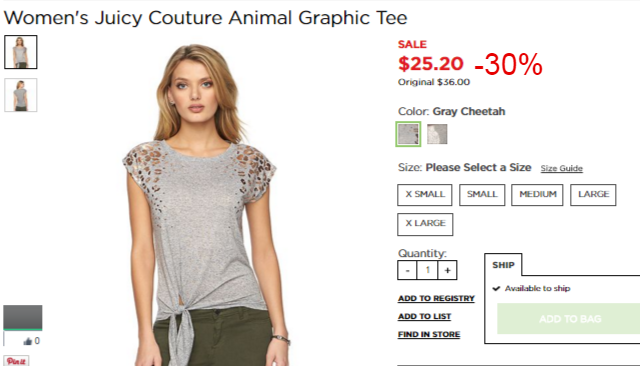This screenshot has width=640, height=366.
Task: Click the ADD TO BAG button
Action: click(569, 319)
